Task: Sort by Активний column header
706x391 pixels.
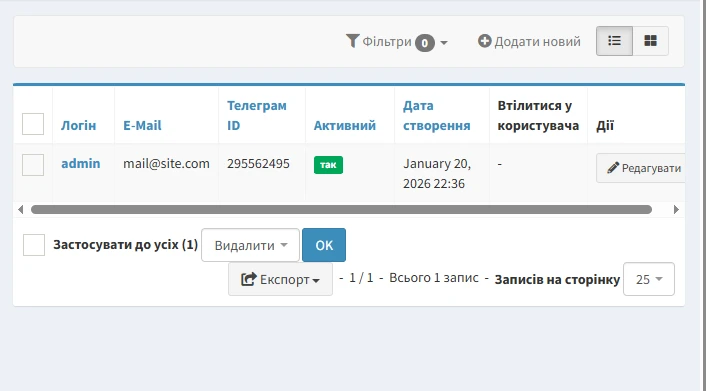Action: click(x=345, y=125)
